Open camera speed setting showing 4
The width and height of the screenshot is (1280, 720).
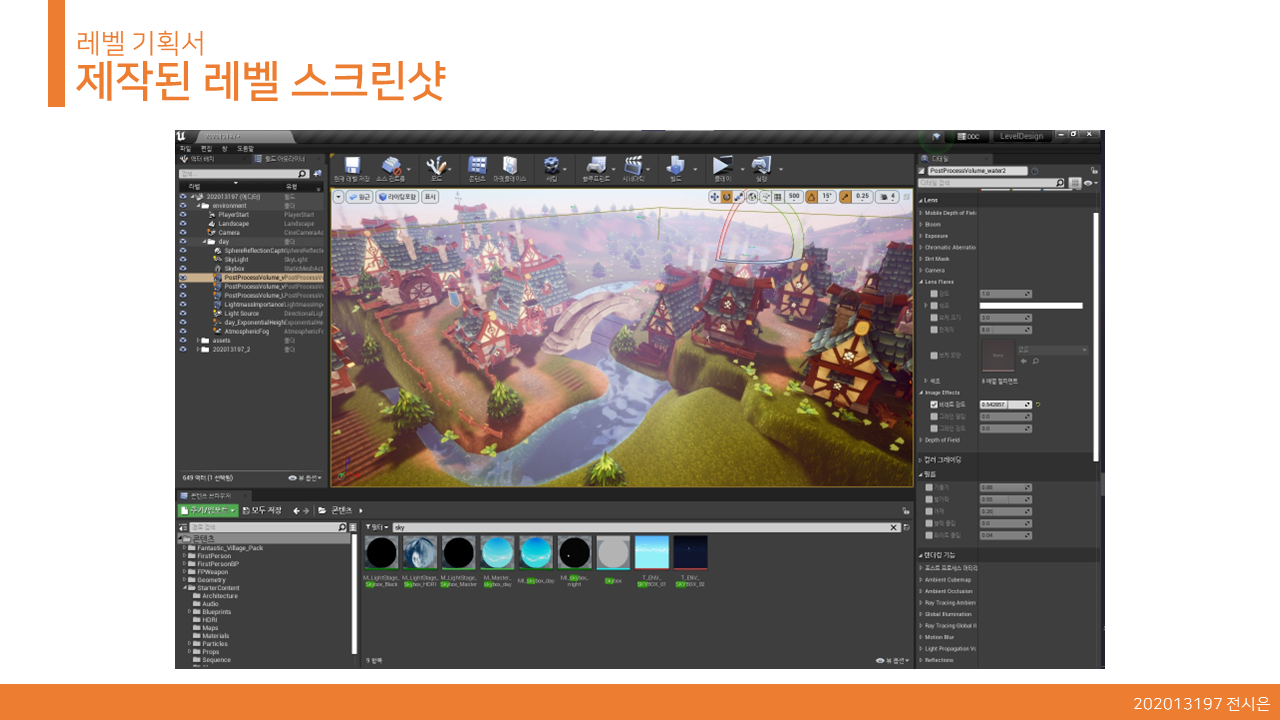(x=887, y=197)
